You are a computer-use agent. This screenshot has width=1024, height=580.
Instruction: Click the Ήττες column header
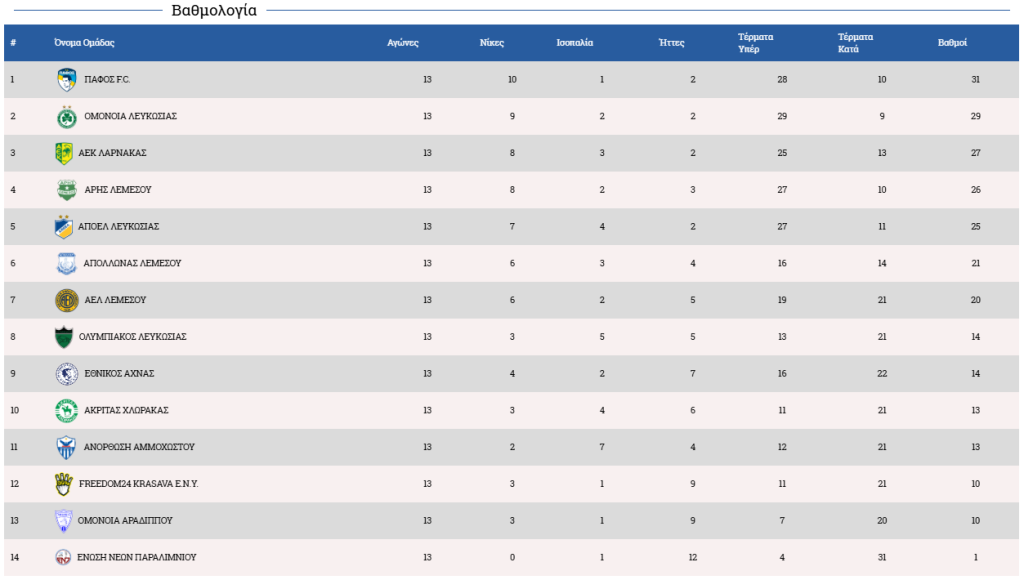point(671,42)
